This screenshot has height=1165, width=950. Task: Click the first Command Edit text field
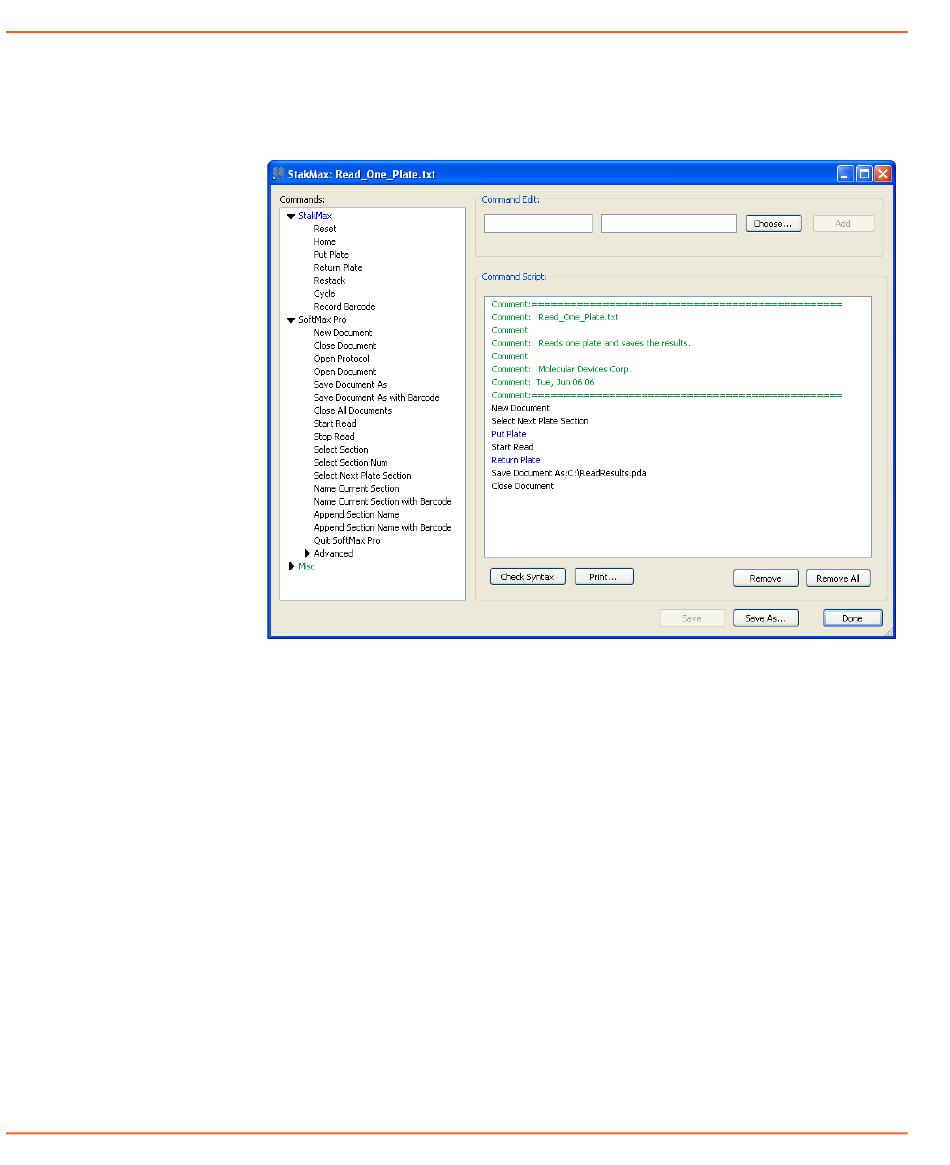(x=538, y=224)
